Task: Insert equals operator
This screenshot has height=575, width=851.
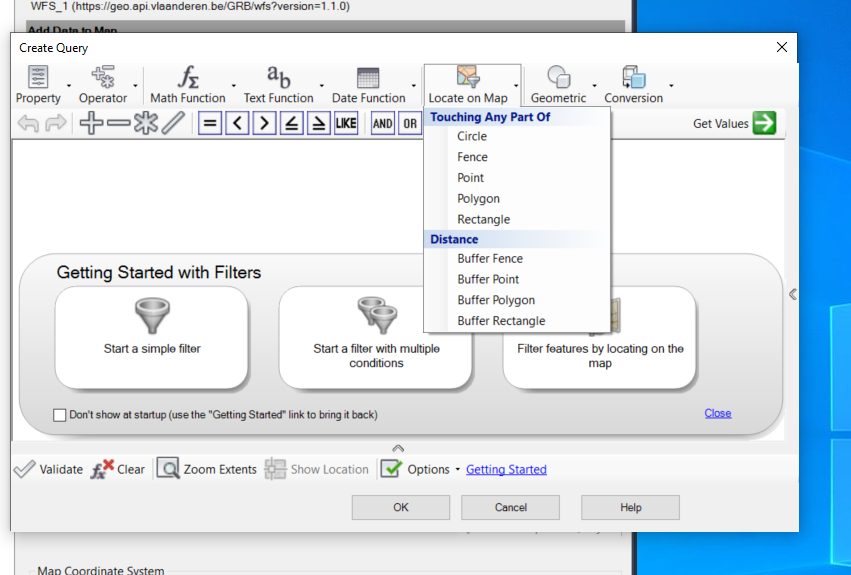Action: pos(209,123)
